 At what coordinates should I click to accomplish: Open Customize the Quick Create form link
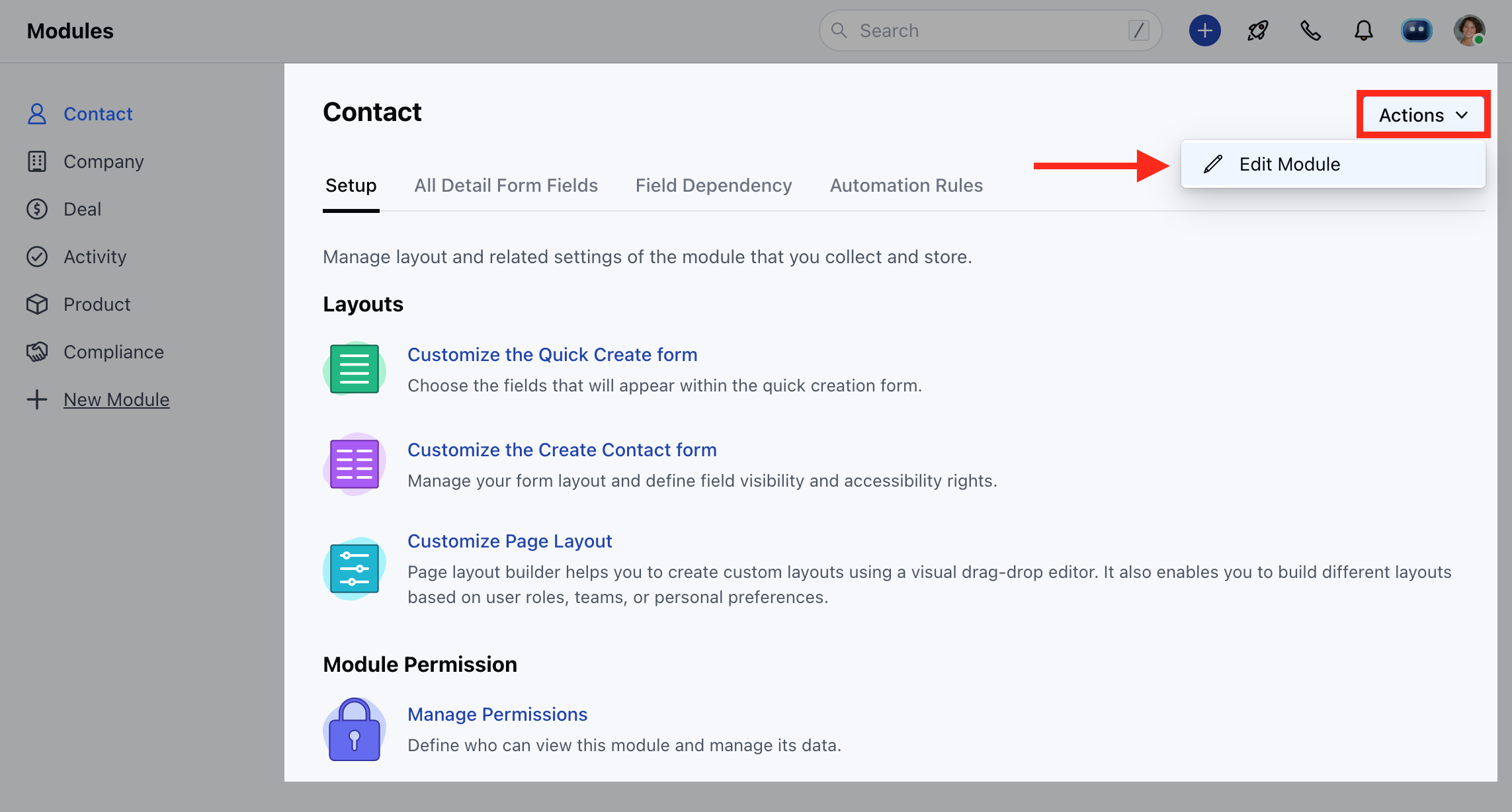[x=552, y=354]
